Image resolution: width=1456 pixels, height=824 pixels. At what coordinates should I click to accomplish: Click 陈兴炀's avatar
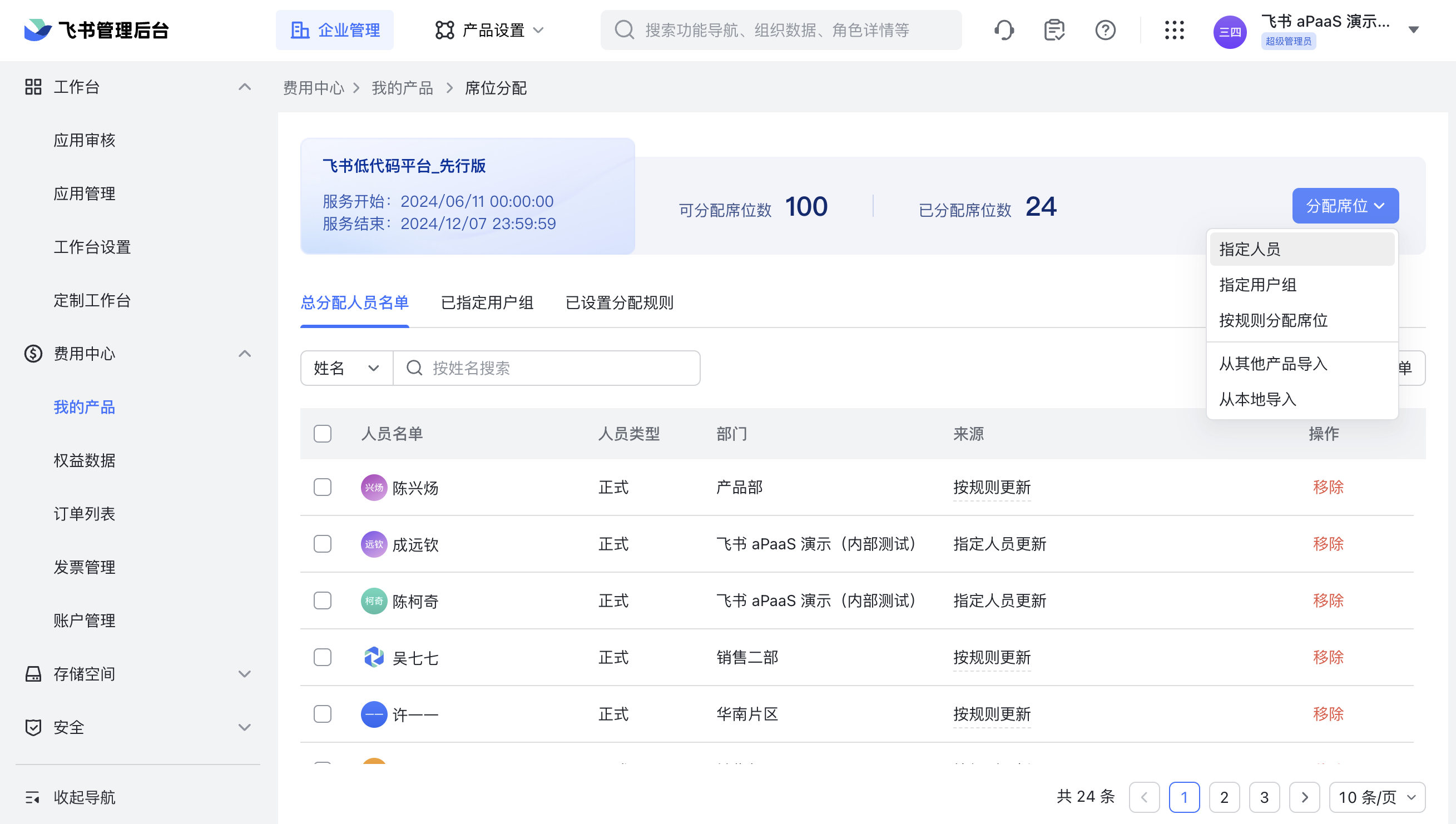pos(374,487)
